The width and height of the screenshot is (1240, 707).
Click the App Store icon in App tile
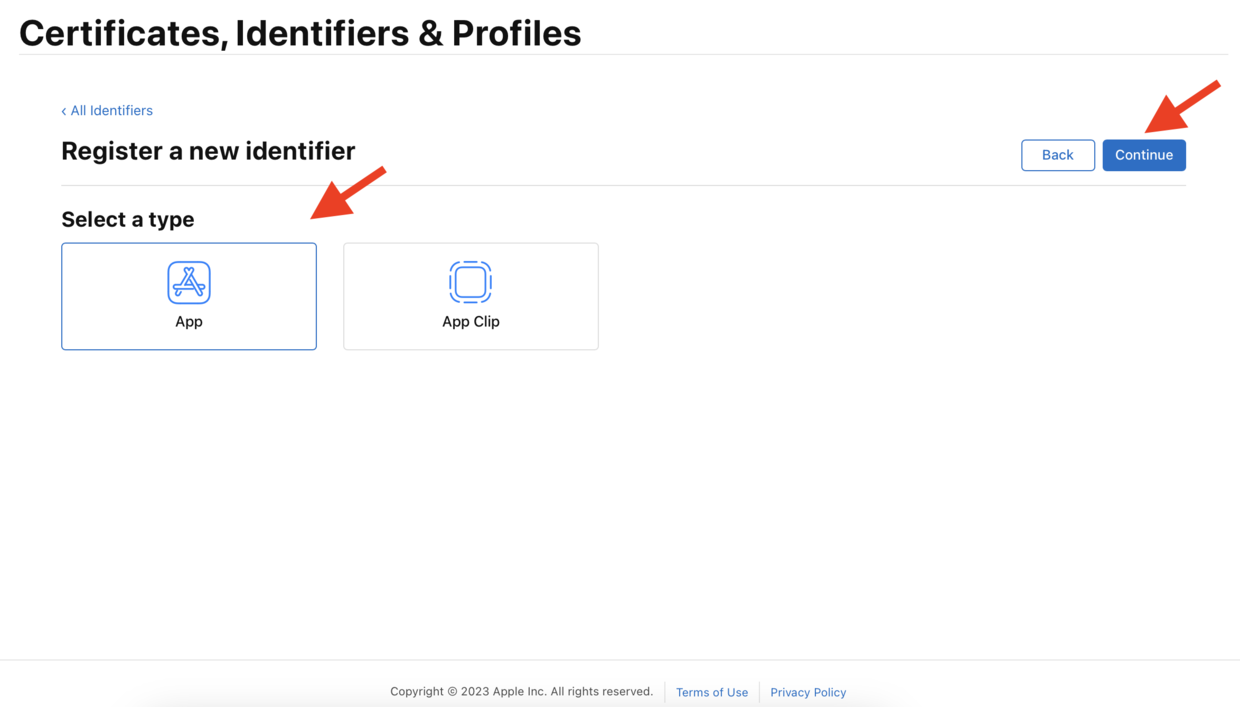(189, 282)
